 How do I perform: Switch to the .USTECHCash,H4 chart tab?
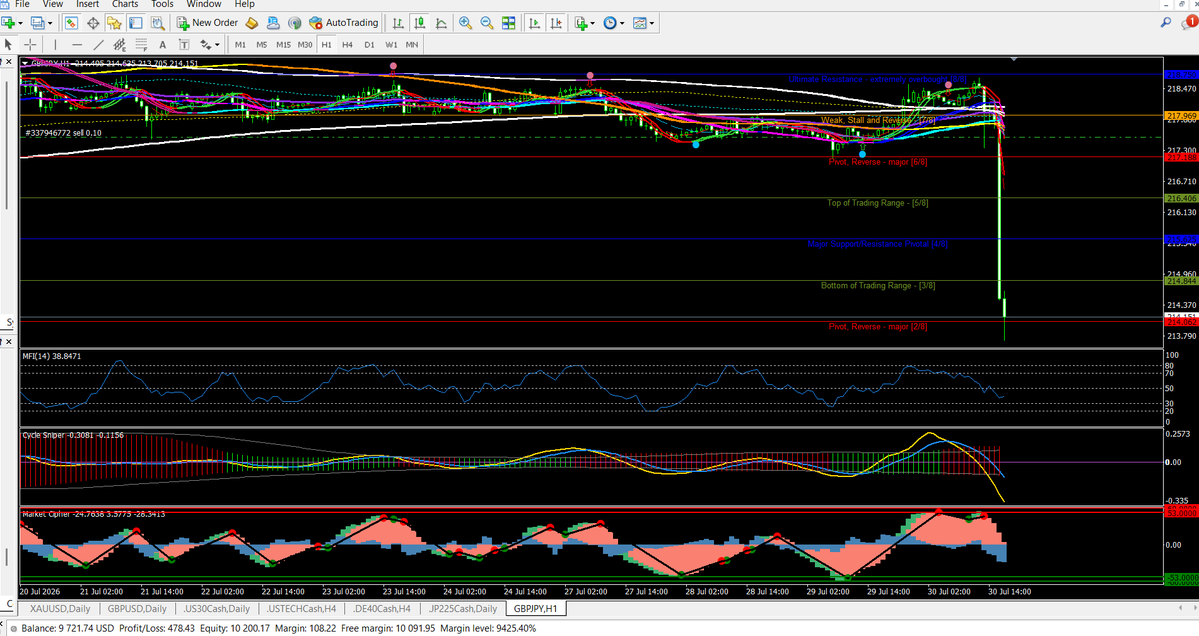click(x=301, y=609)
